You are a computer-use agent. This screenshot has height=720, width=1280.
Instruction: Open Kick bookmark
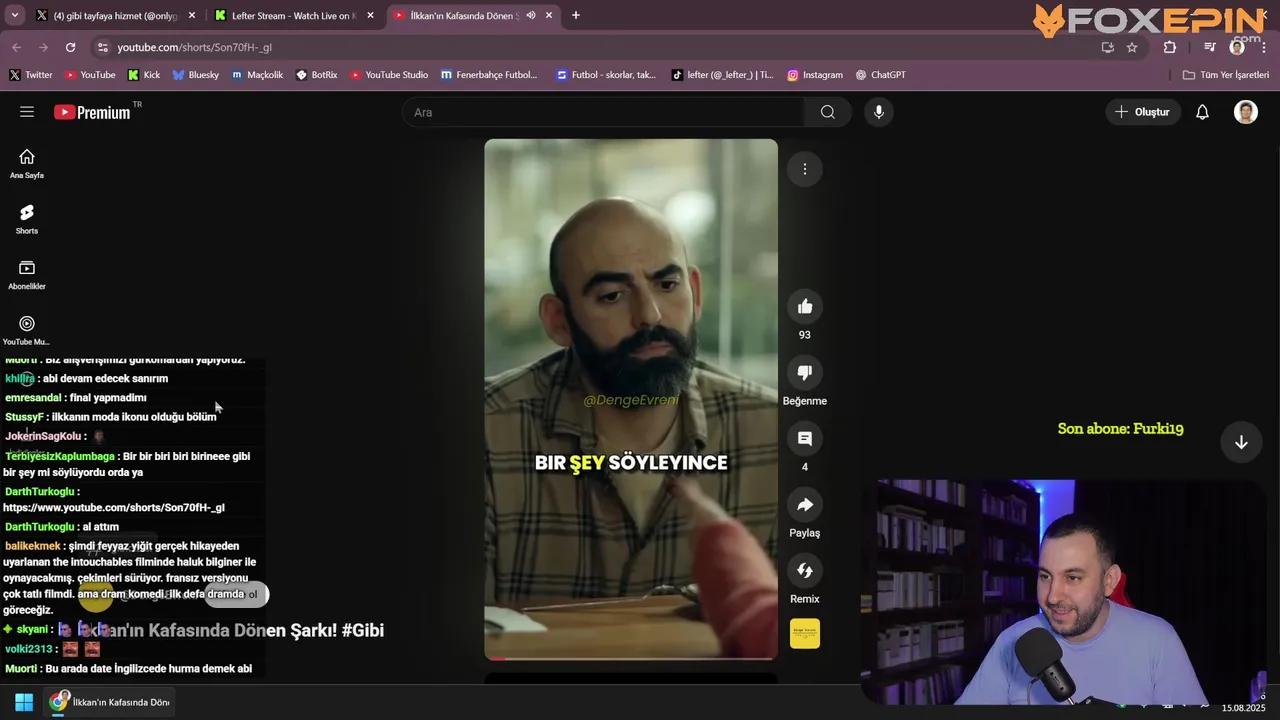(x=143, y=75)
